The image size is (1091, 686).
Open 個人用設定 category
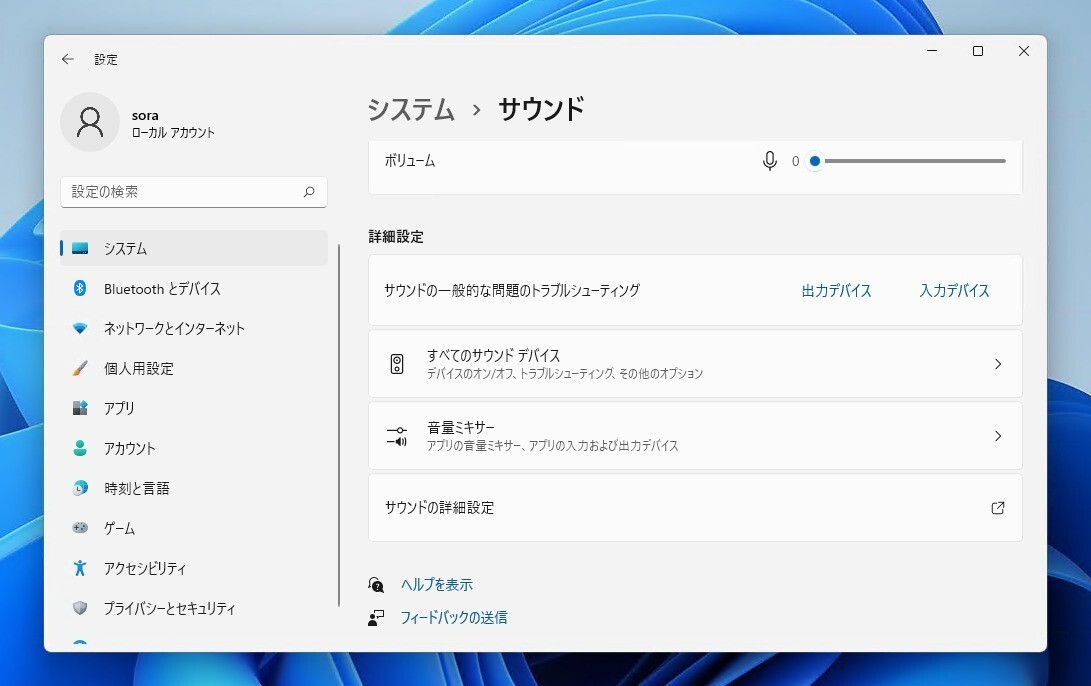tap(193, 368)
